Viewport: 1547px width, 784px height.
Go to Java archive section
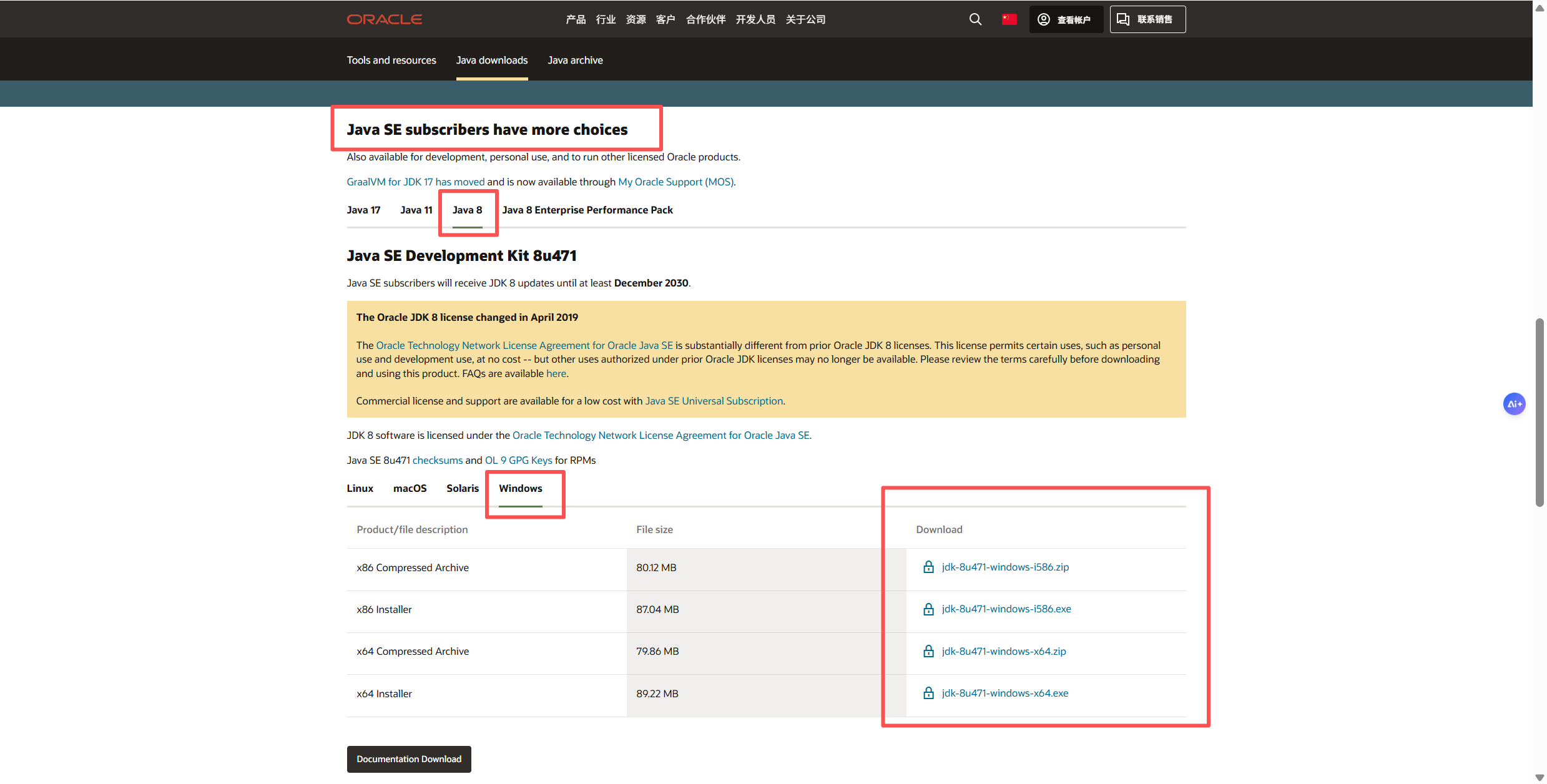coord(575,60)
